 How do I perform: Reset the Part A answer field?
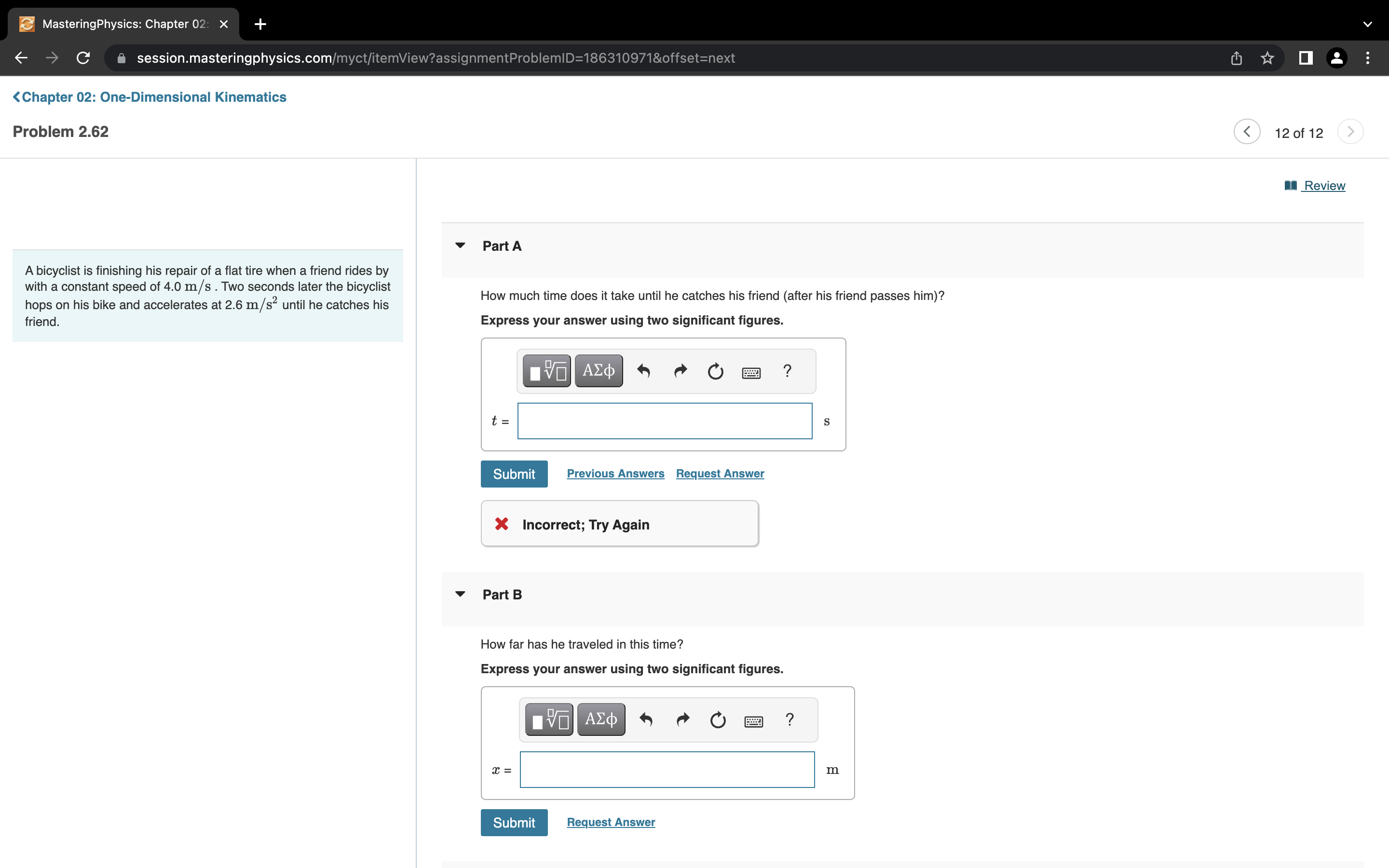coord(715,371)
